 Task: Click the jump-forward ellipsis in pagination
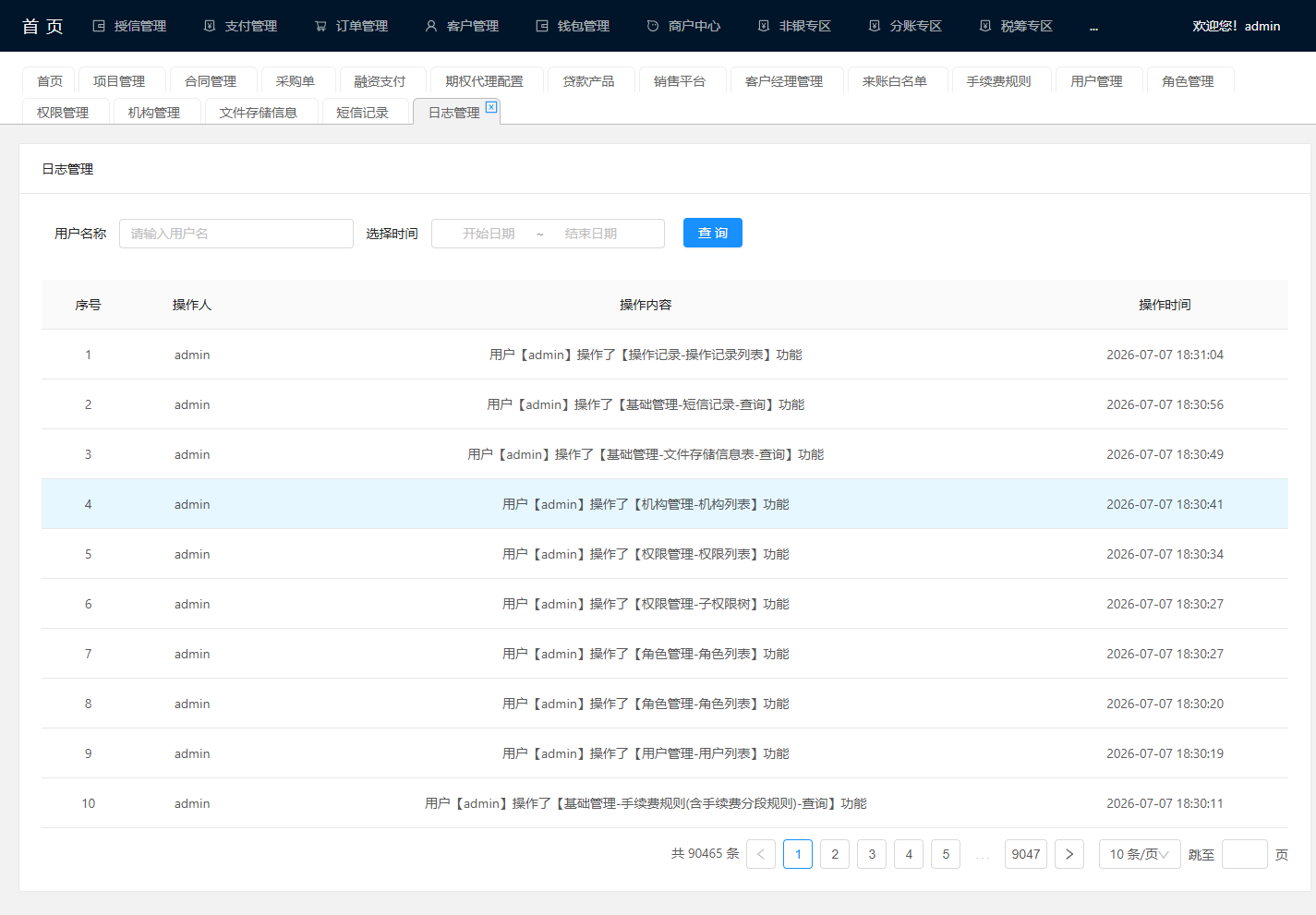[983, 854]
